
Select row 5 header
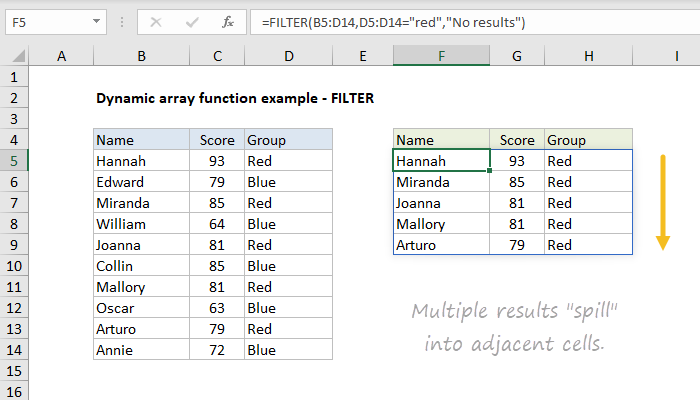click(16, 160)
